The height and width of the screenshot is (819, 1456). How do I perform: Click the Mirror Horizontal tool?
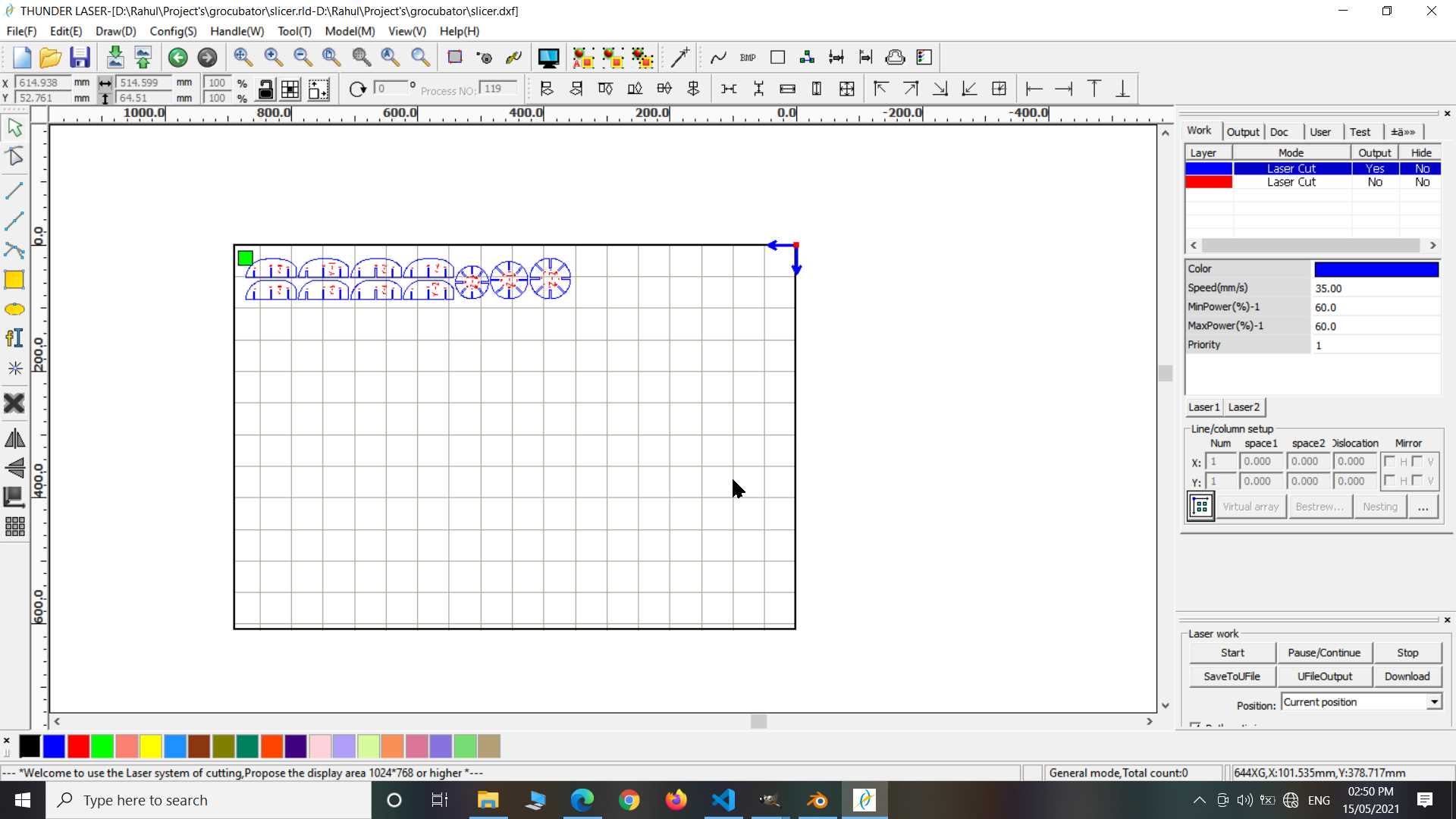(14, 439)
